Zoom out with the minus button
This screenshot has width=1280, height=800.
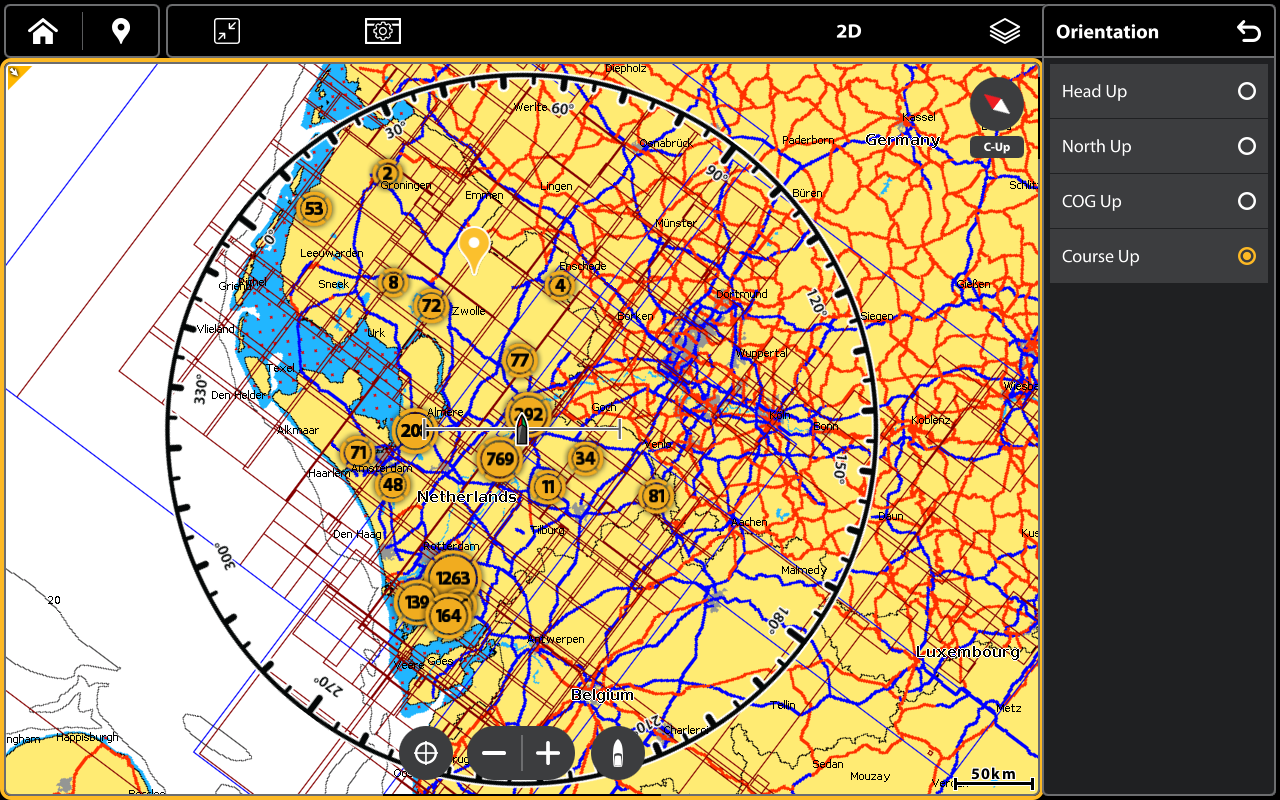[494, 754]
